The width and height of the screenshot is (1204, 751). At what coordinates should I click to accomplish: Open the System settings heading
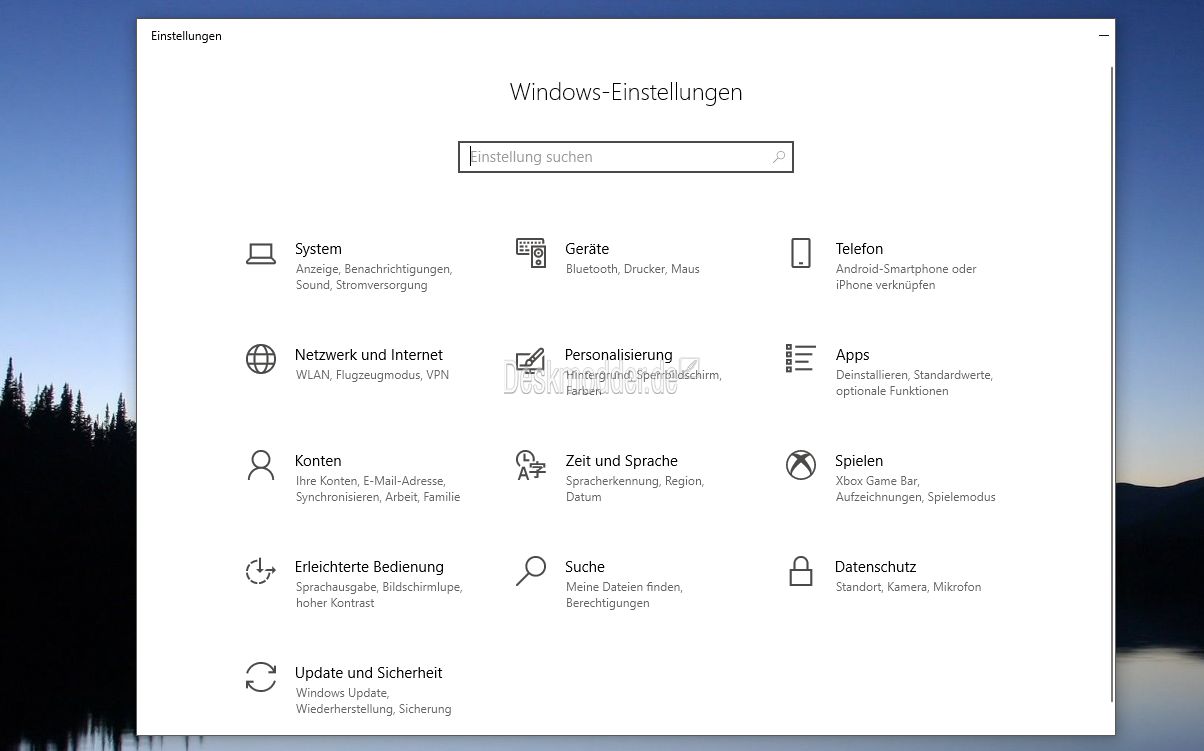click(318, 249)
